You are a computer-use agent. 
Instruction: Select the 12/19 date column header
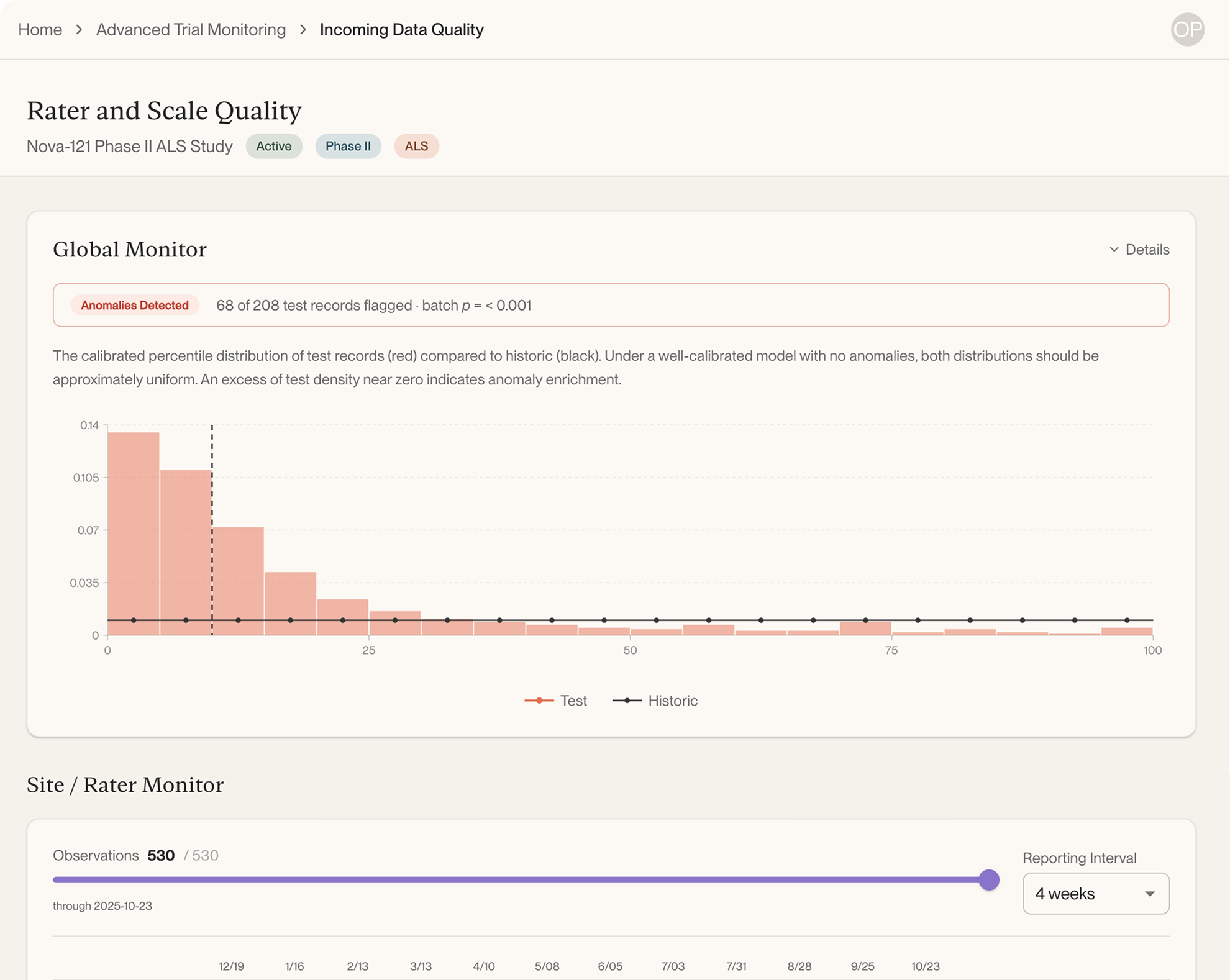(231, 966)
